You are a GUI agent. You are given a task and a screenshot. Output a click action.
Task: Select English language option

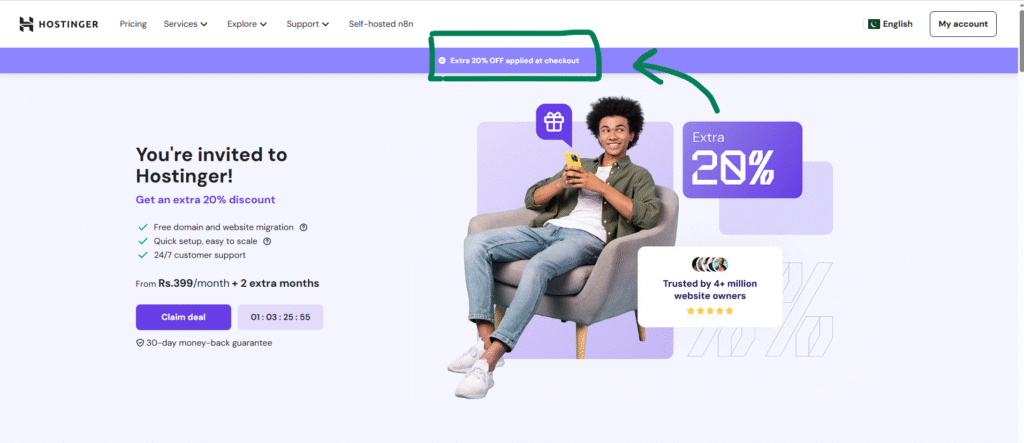(x=897, y=24)
